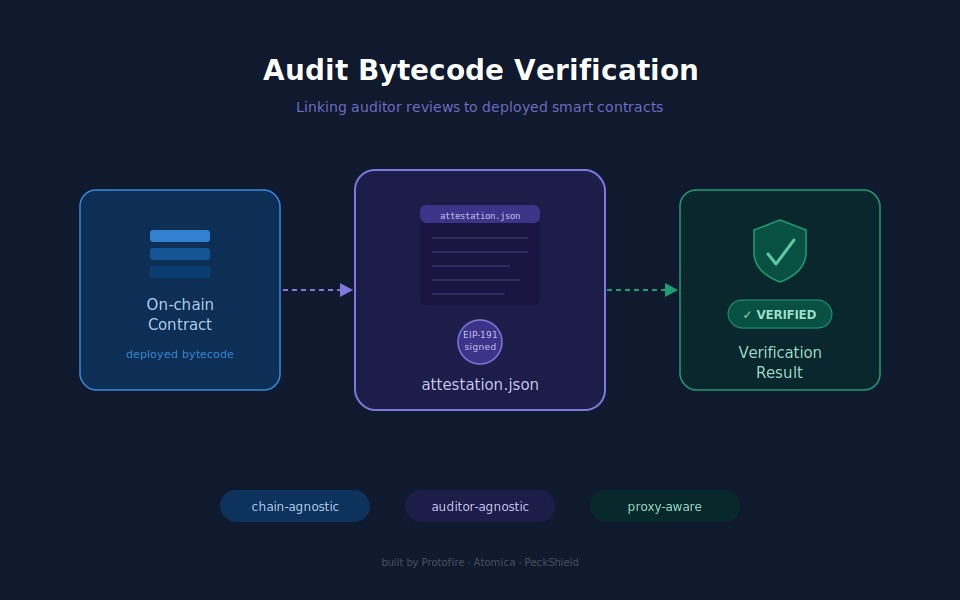The image size is (960, 600).
Task: Click the auditor-agnostic tag
Action: pos(480,506)
